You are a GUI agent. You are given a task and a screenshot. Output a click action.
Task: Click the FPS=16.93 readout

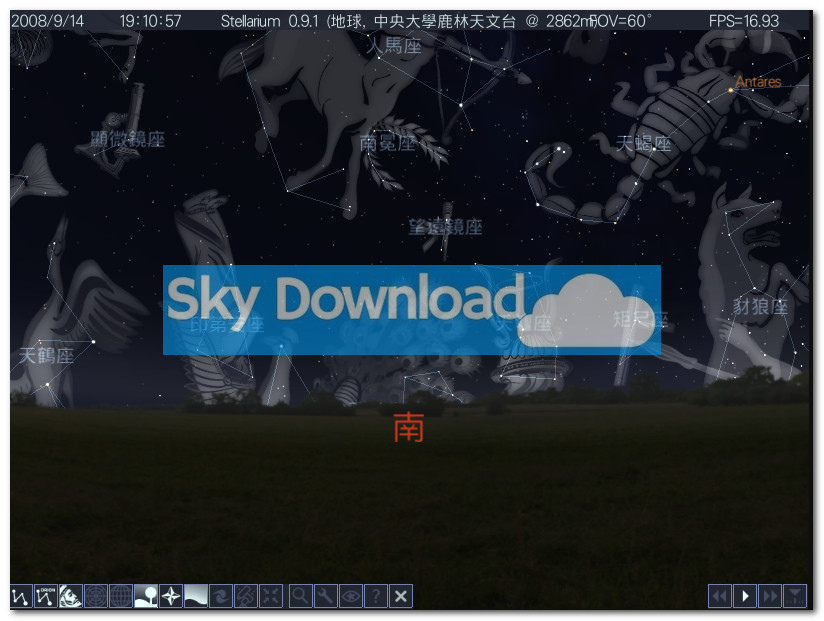(744, 21)
